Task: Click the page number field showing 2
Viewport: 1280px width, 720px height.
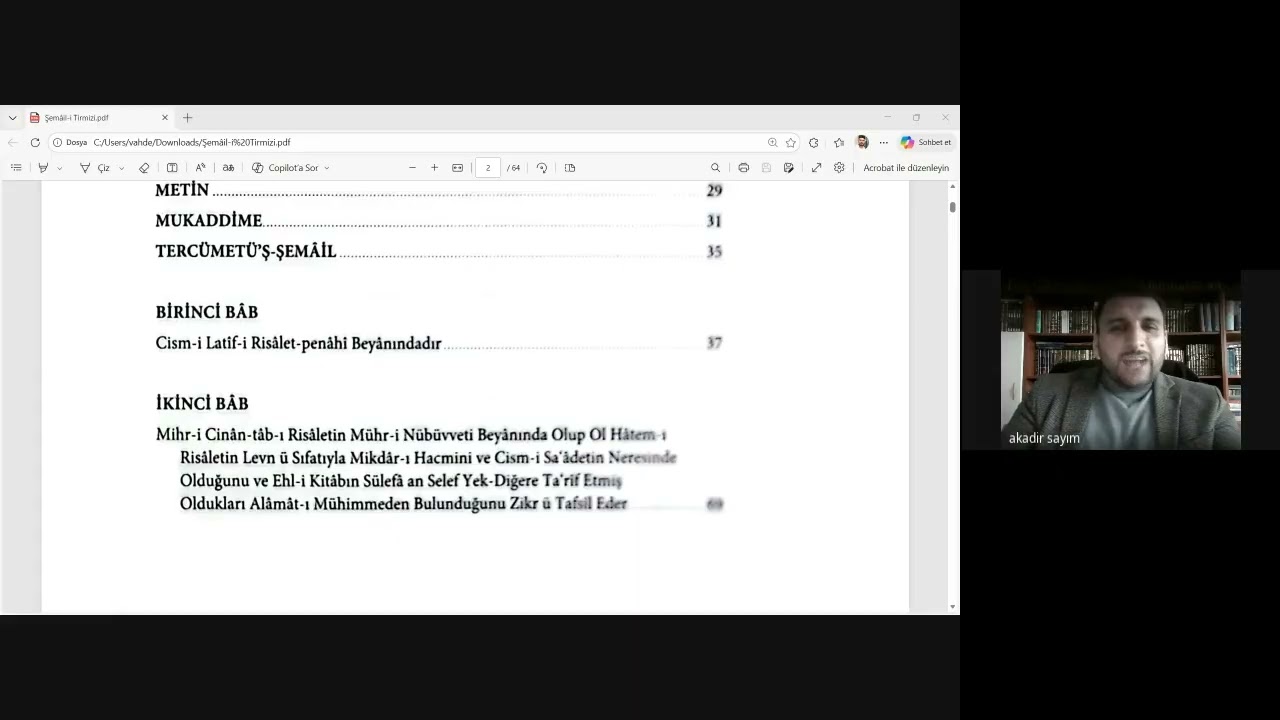Action: coord(488,168)
